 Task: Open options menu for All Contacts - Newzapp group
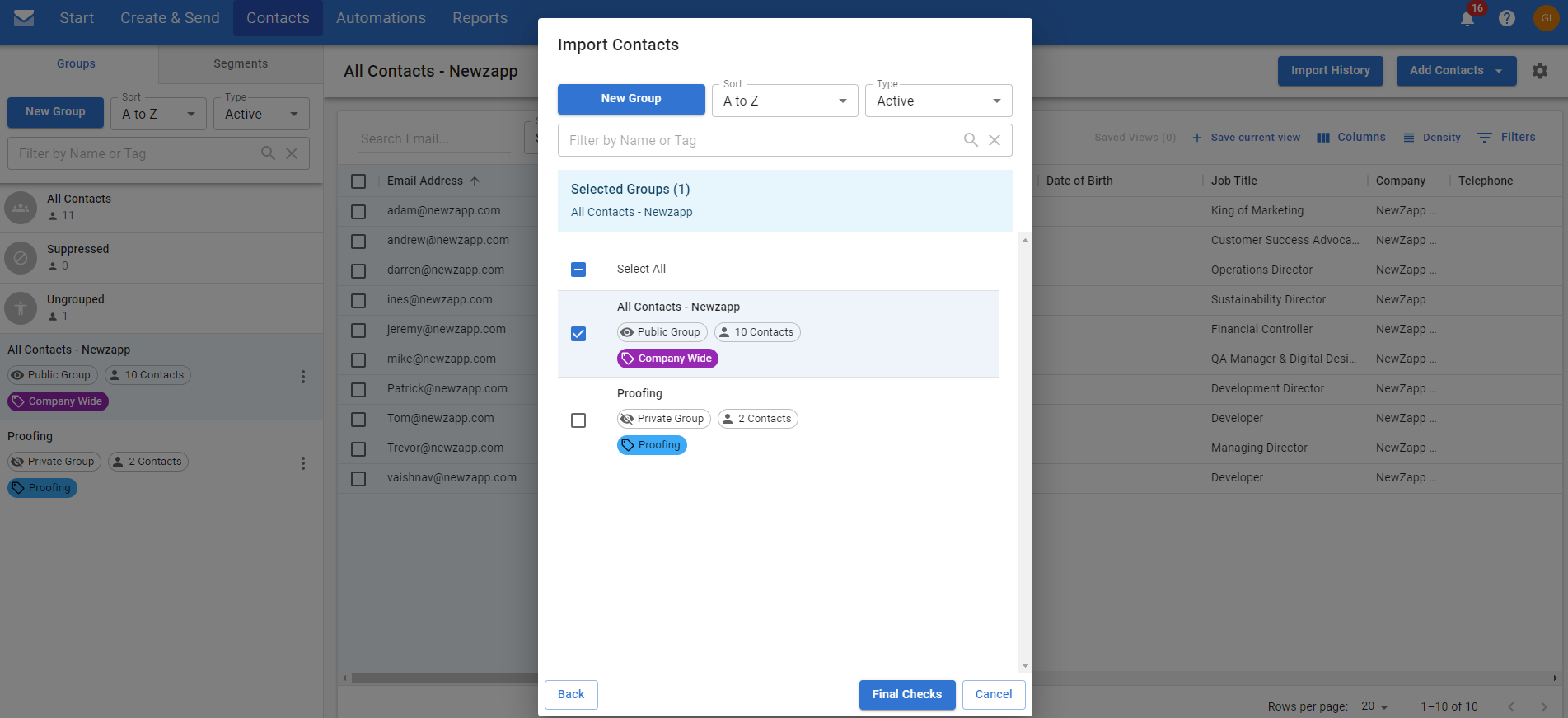[x=303, y=377]
